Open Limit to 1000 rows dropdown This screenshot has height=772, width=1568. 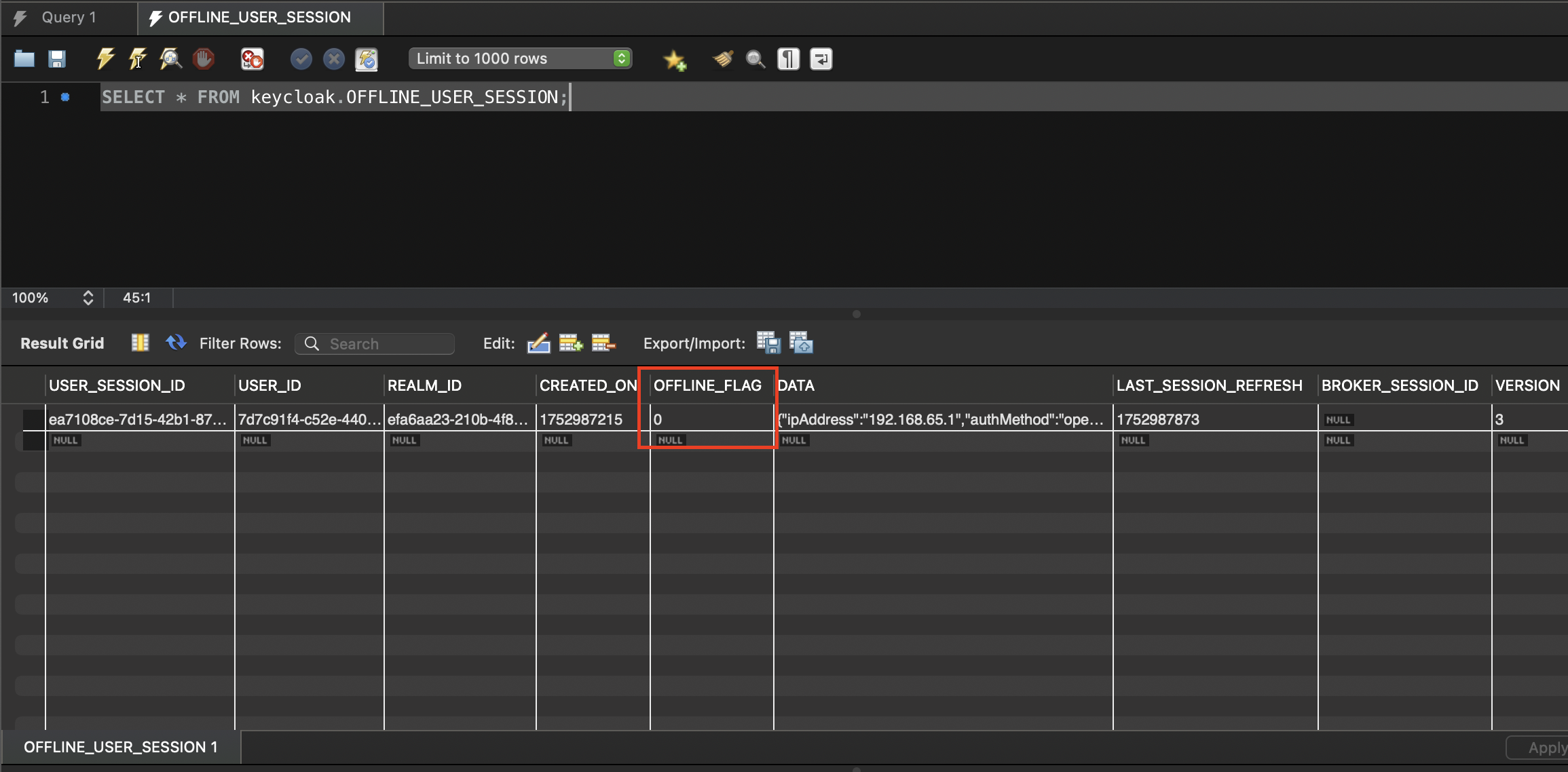[x=520, y=58]
